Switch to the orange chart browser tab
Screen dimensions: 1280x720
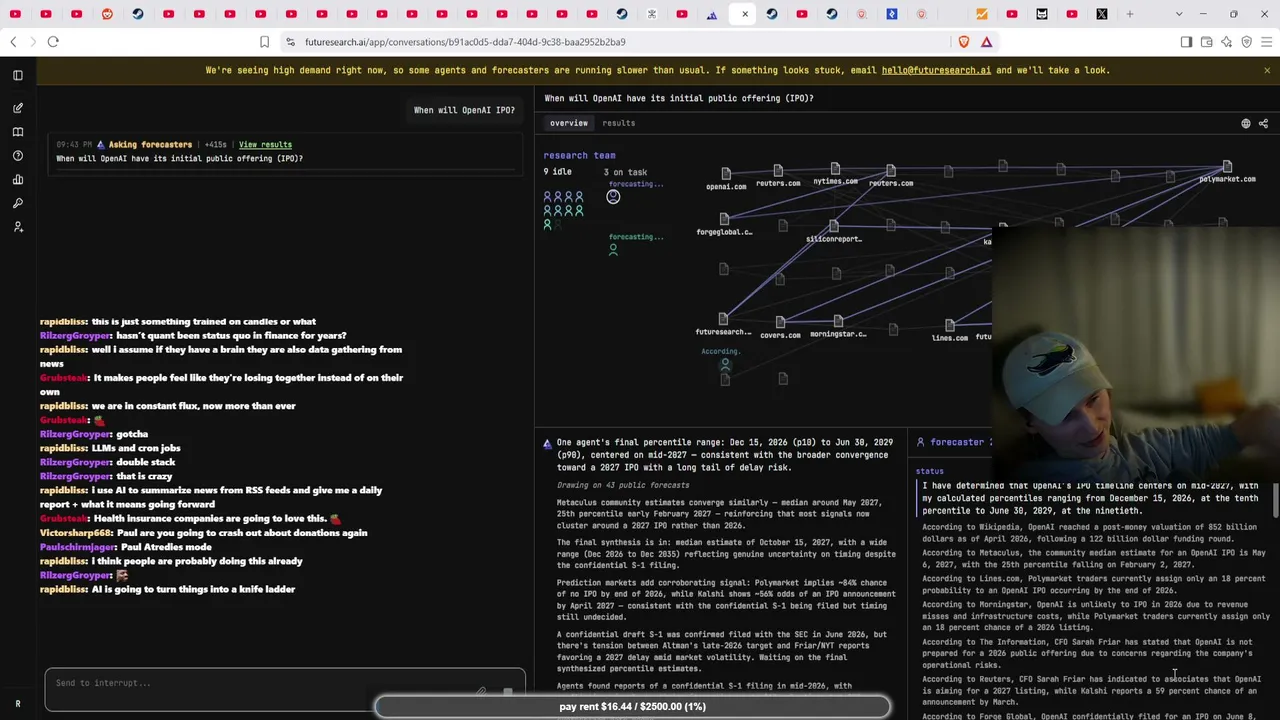point(982,14)
